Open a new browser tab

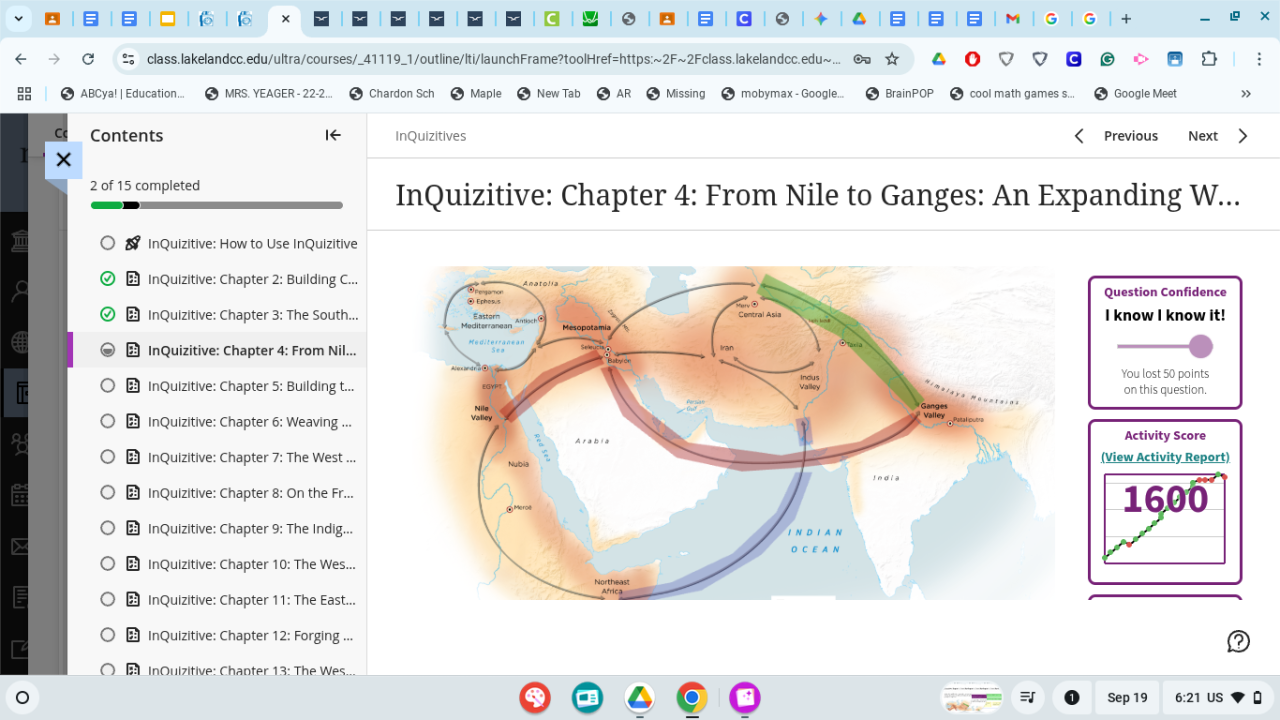point(1126,18)
